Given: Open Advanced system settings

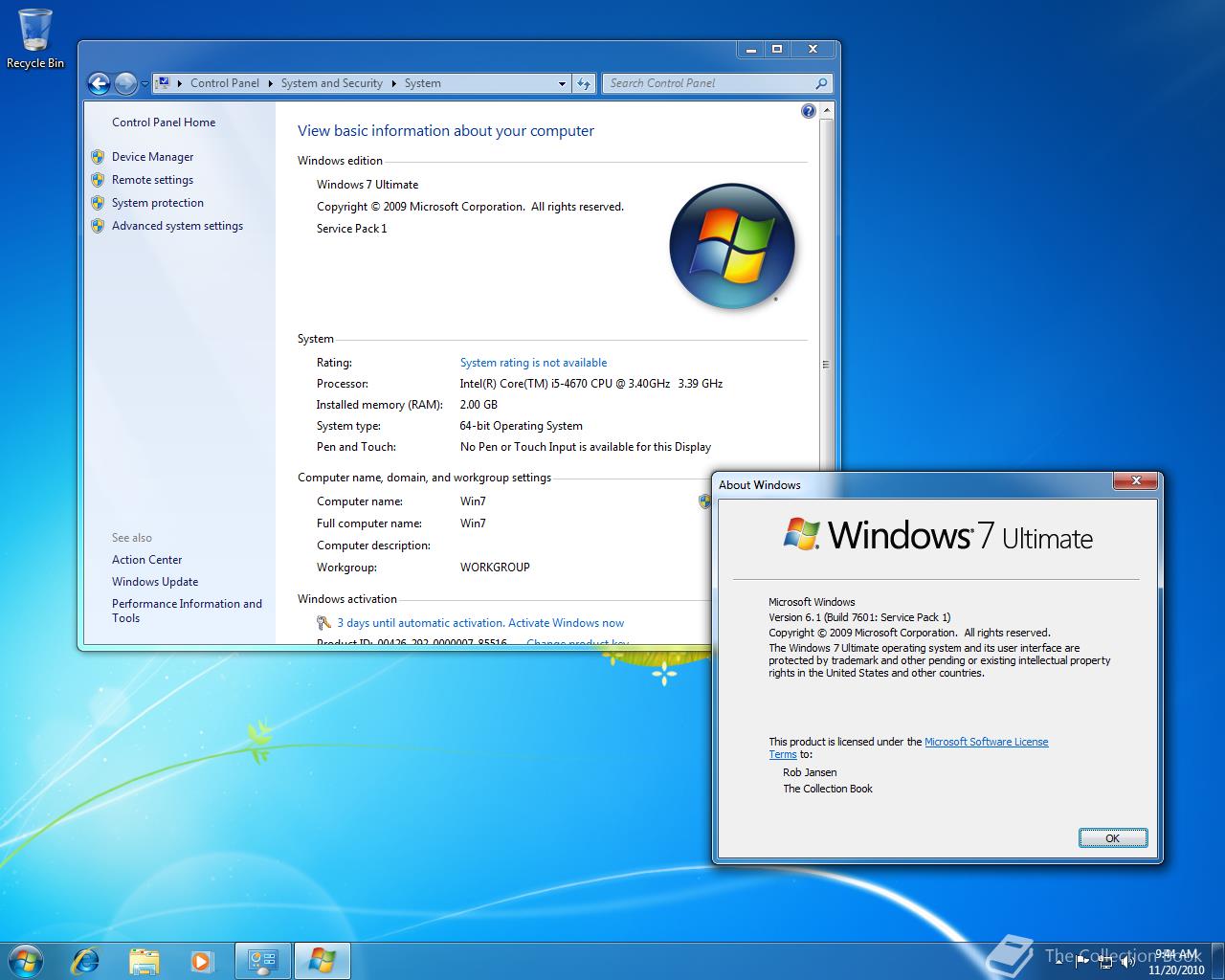Looking at the screenshot, I should (178, 226).
